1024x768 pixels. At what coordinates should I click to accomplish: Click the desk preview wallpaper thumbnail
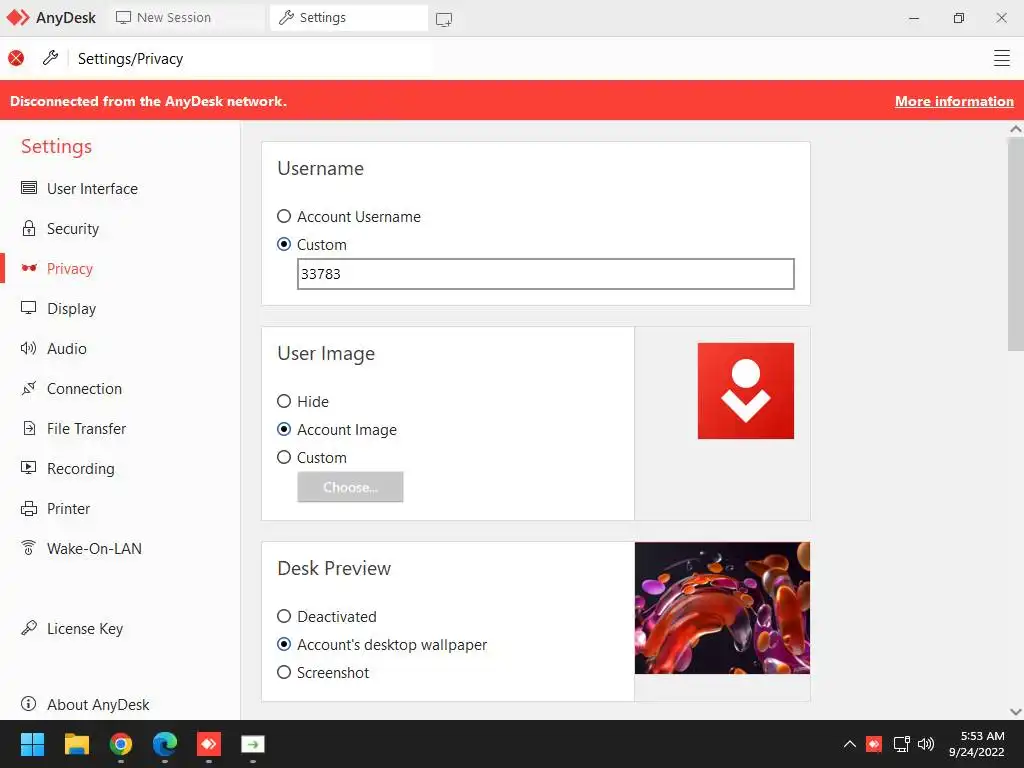pyautogui.click(x=722, y=608)
